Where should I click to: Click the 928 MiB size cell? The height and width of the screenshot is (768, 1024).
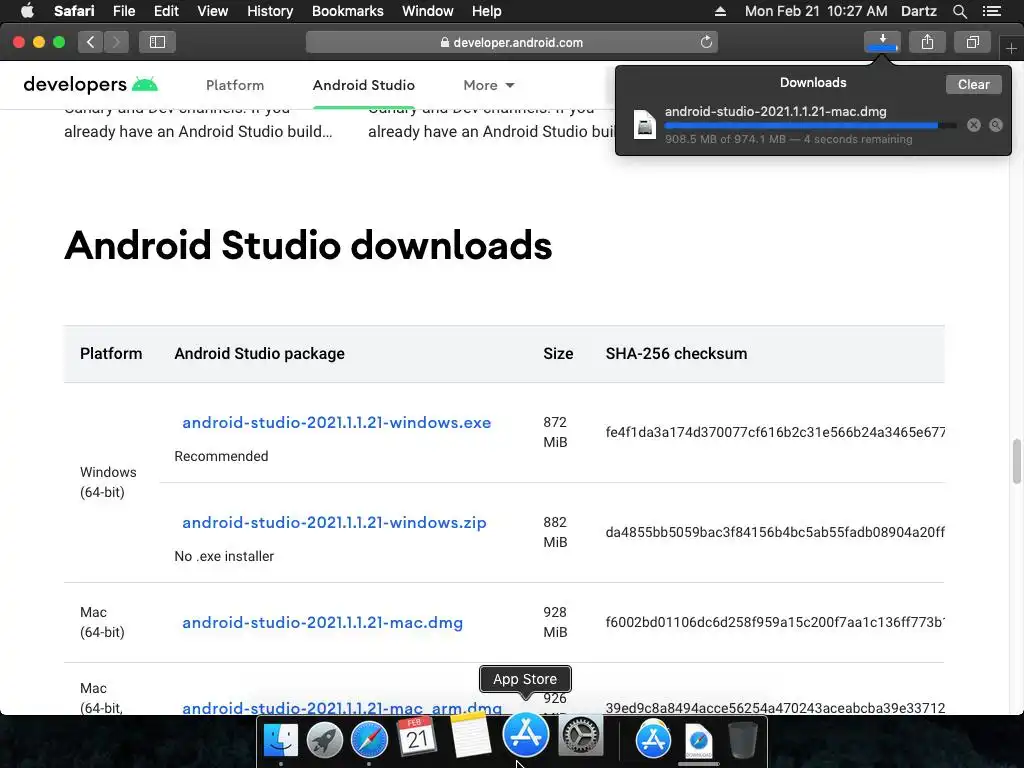coord(555,622)
